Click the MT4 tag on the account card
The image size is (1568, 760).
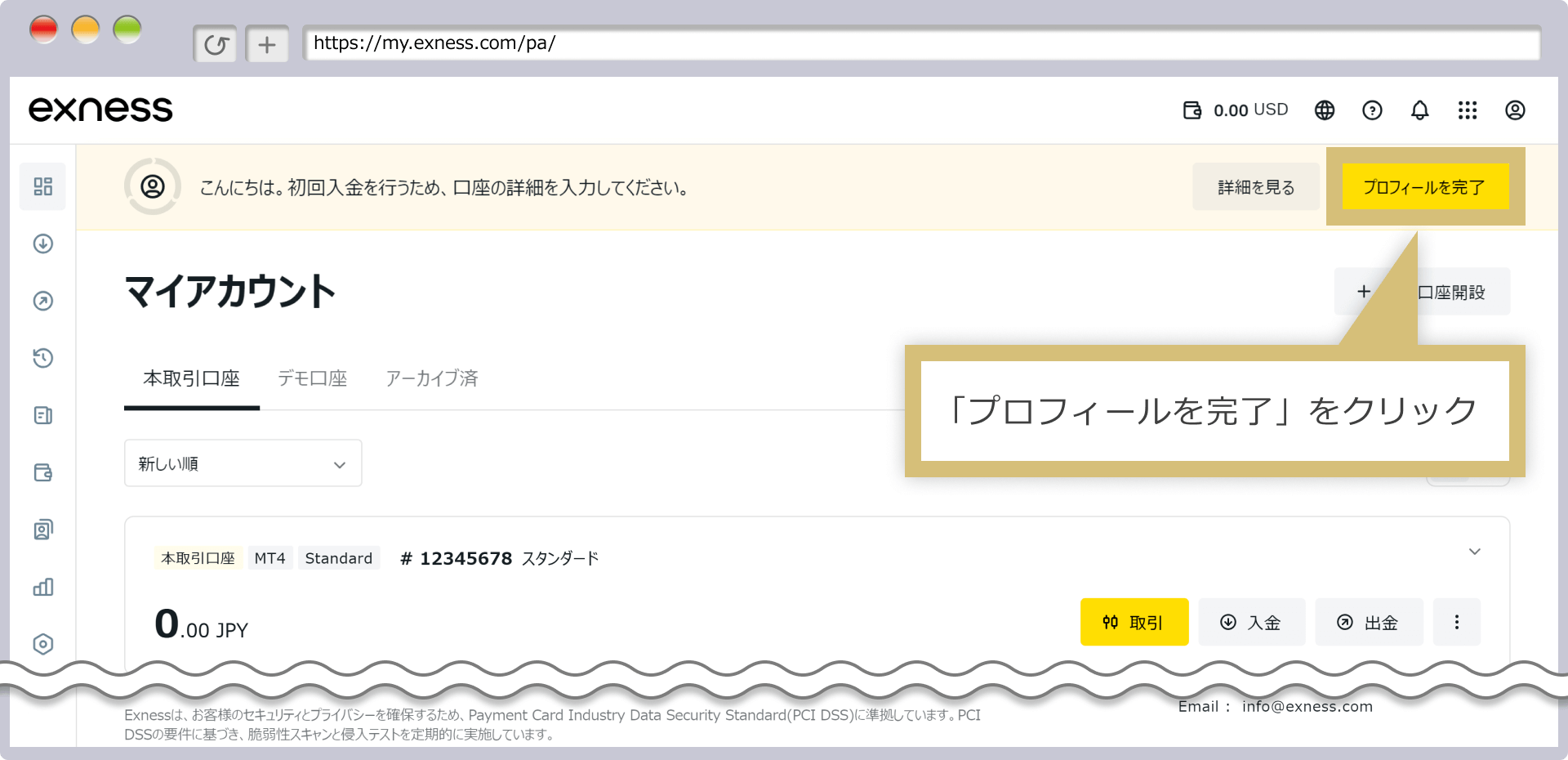click(269, 558)
